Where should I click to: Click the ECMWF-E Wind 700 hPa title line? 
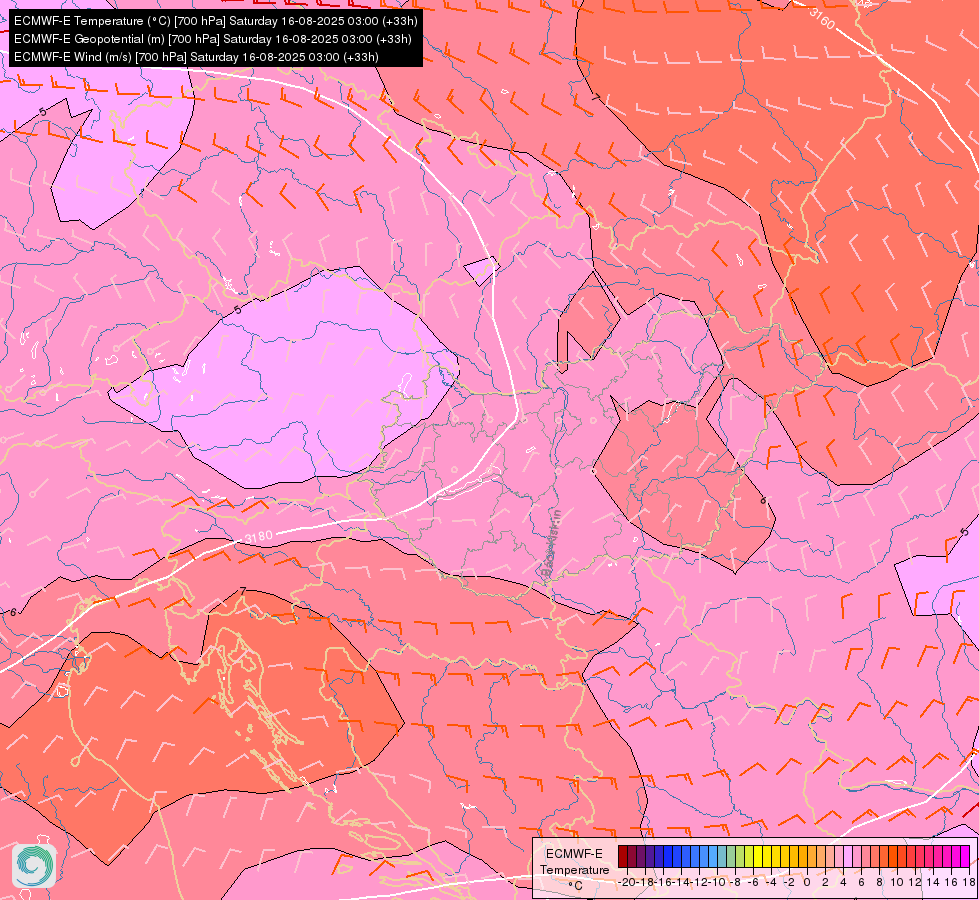[196, 57]
